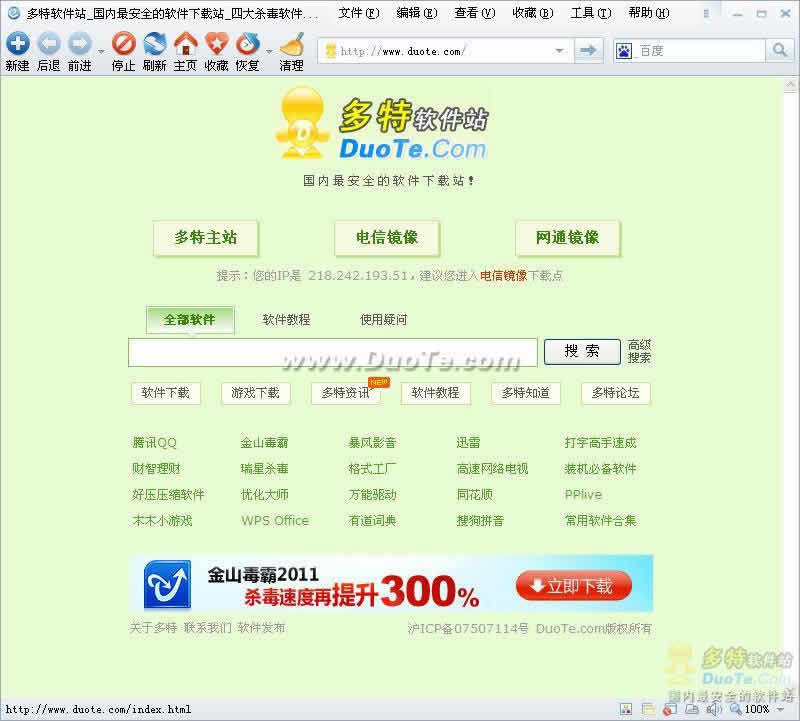
Task: Open the zoom level 100% dropdown
Action: coord(781,709)
